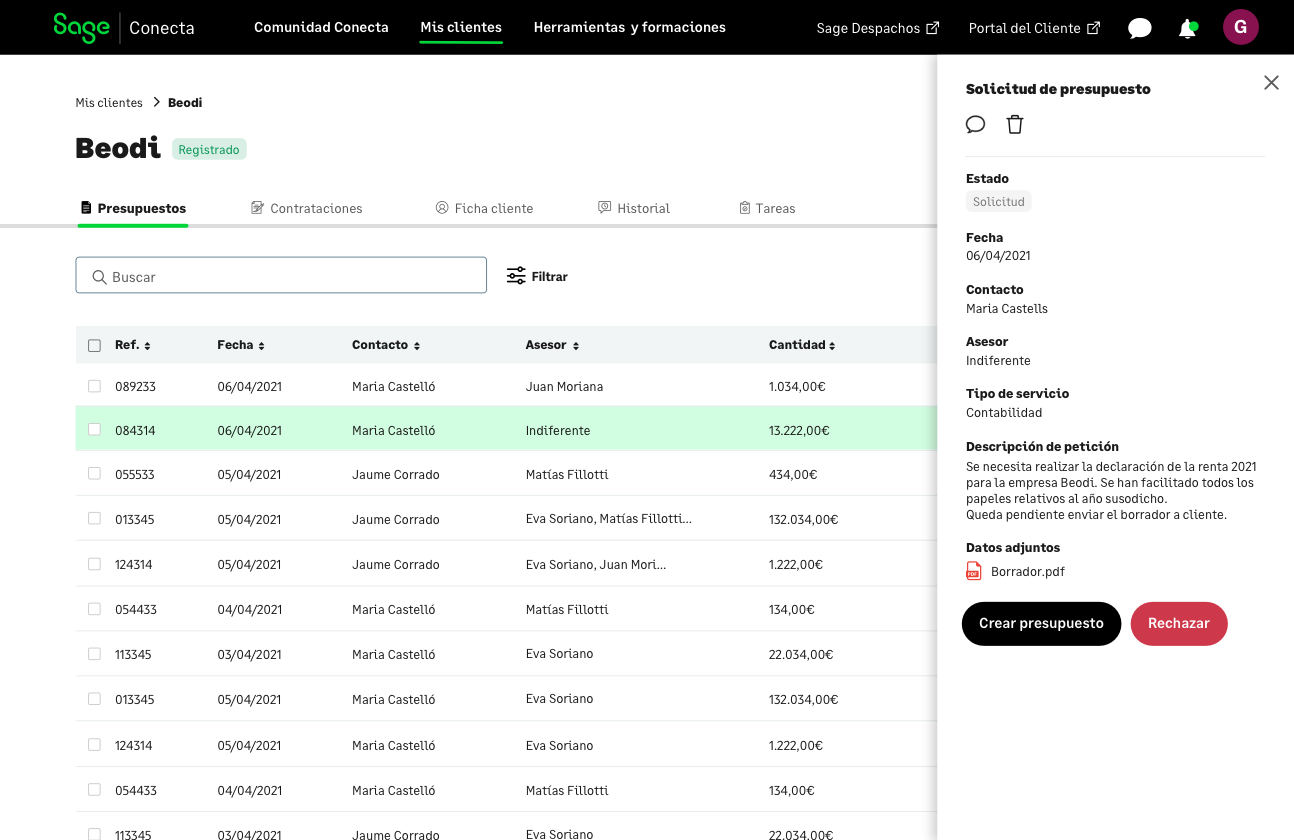Screen dimensions: 1294x840
Task: Click the Crear presupuesto button
Action: [x=1040, y=623]
